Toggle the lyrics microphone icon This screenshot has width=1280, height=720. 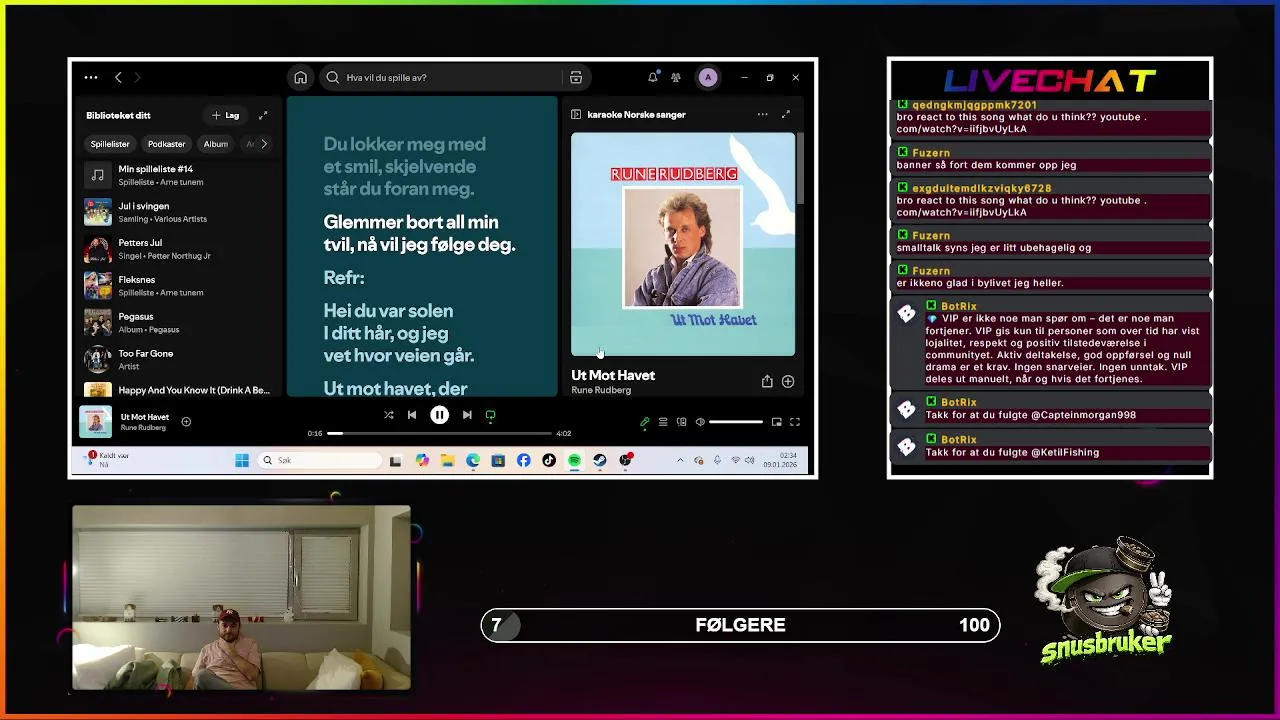pos(644,422)
